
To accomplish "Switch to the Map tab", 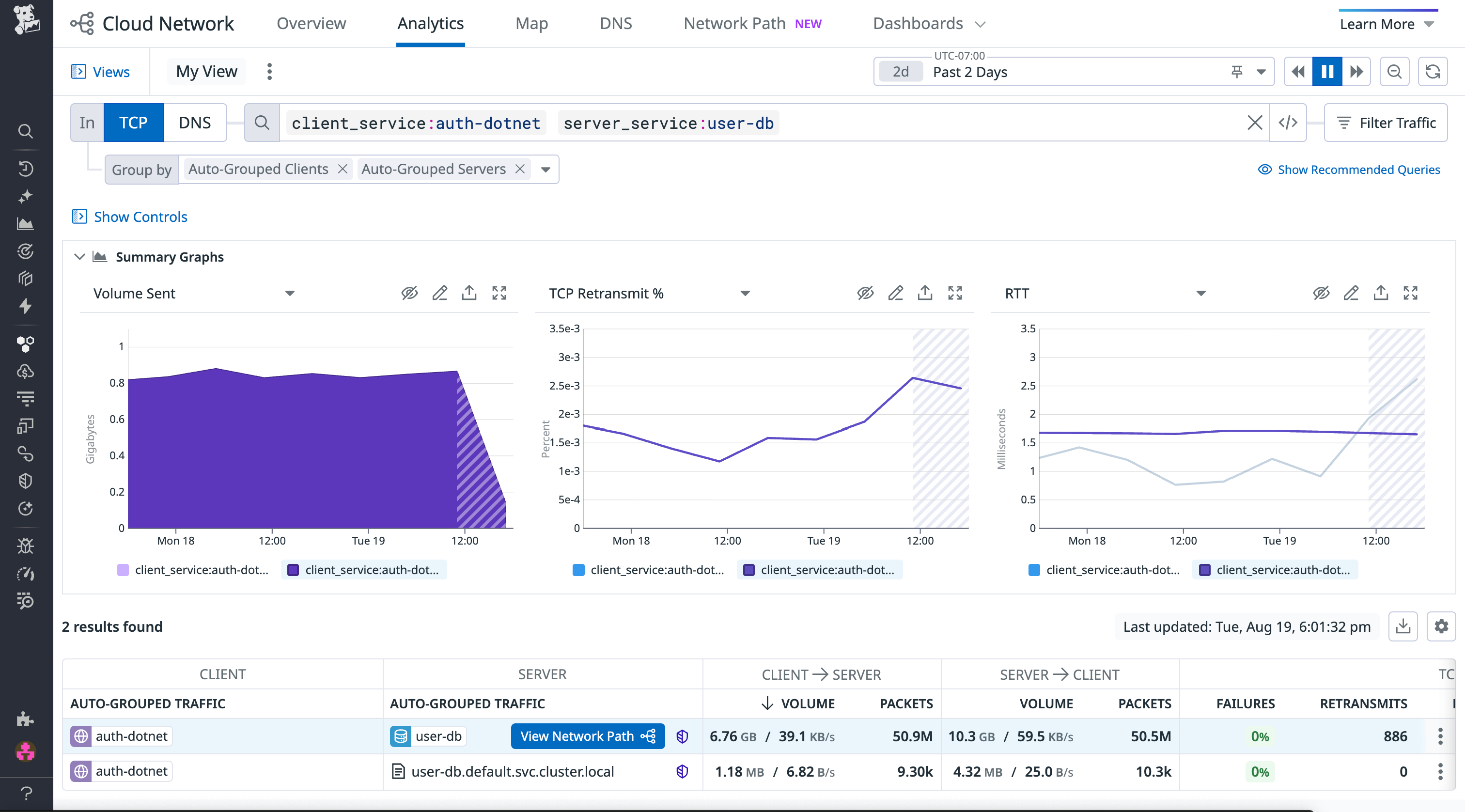I will (531, 23).
